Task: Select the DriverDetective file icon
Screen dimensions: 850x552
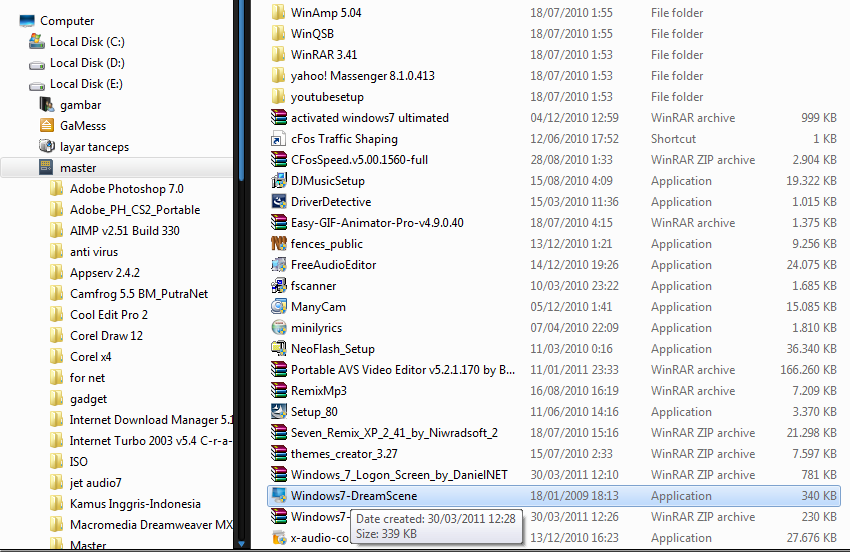Action: (279, 202)
